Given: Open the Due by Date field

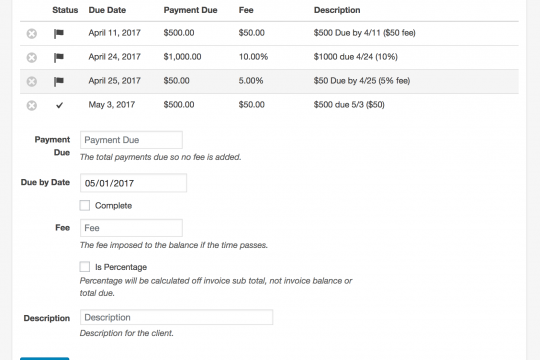Looking at the screenshot, I should [x=133, y=183].
